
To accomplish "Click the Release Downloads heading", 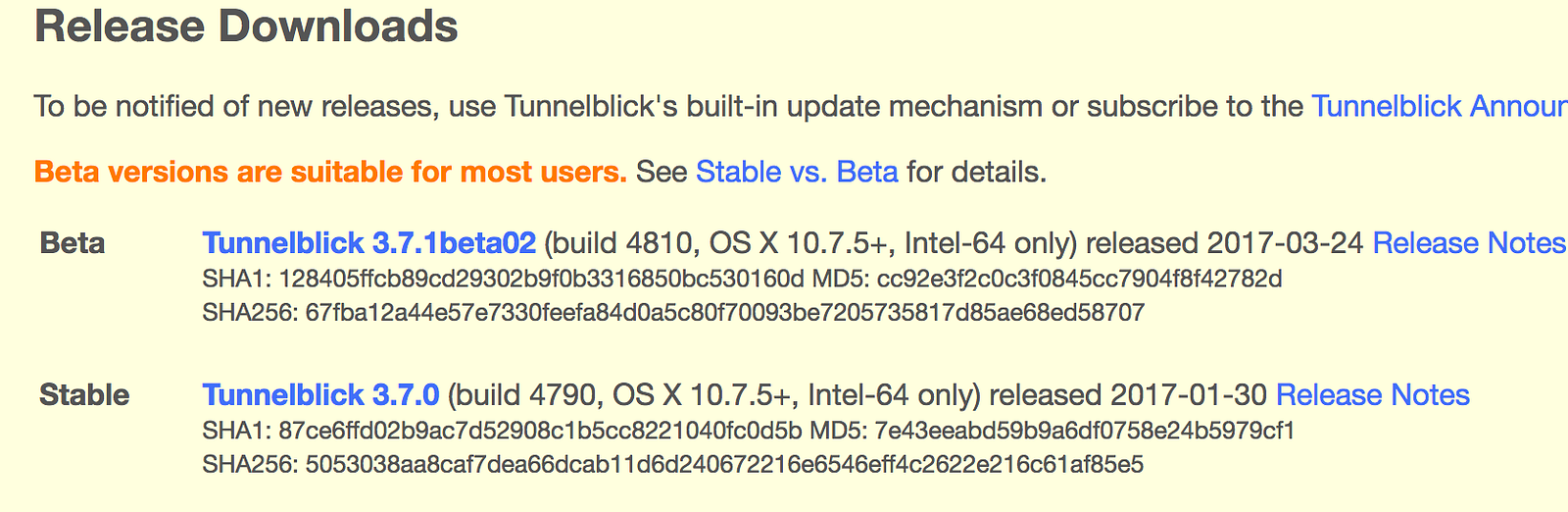I will [x=246, y=26].
